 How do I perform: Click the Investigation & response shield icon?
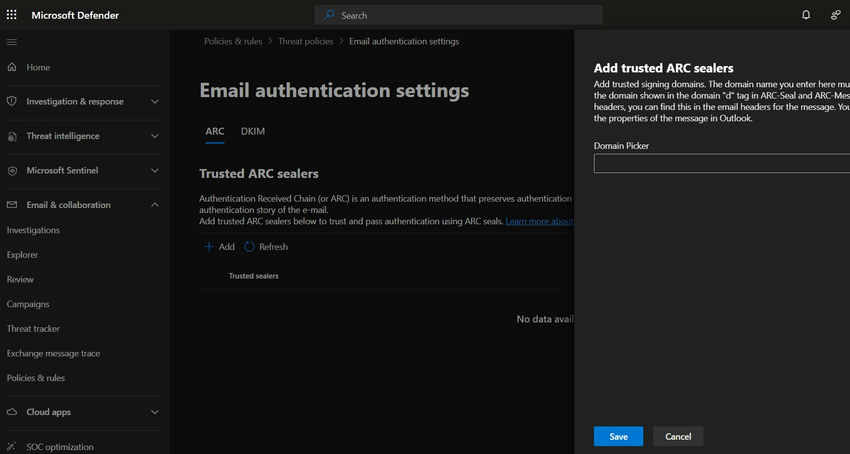[12, 101]
